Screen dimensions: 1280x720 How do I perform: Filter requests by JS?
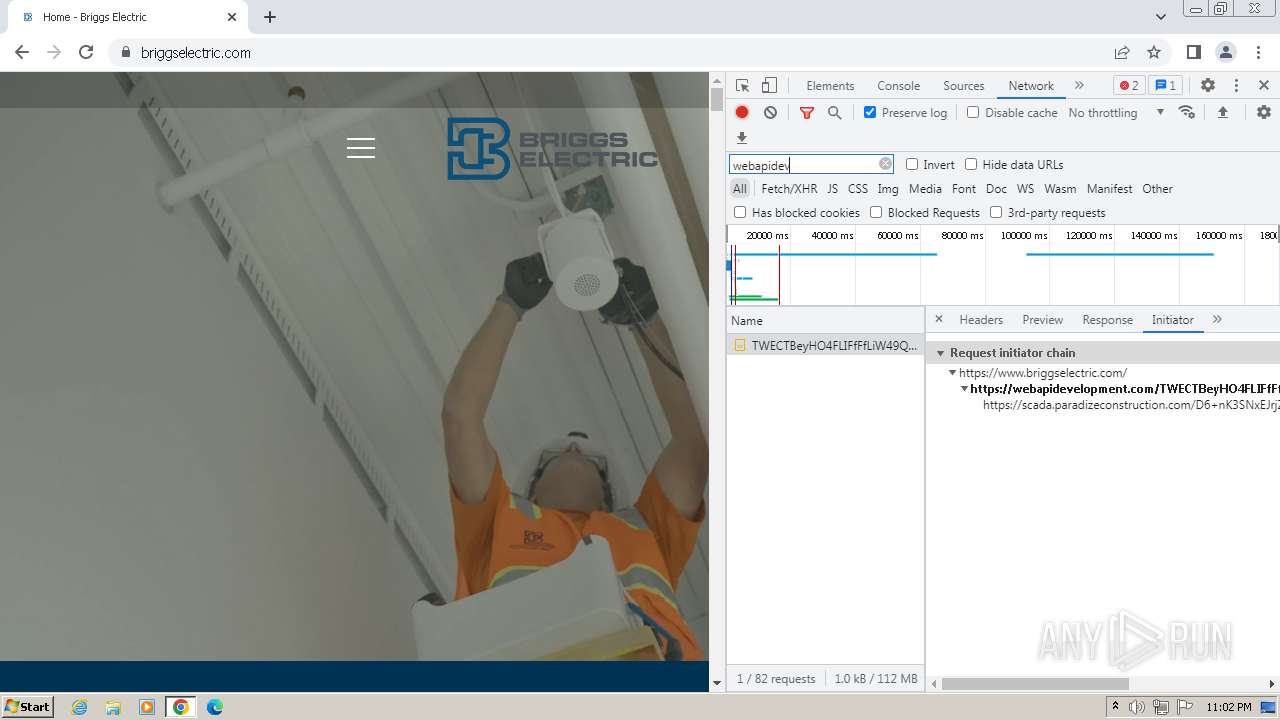[832, 188]
